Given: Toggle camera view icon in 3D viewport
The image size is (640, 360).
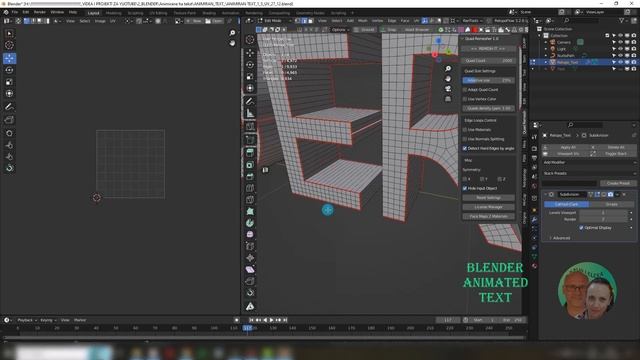Looking at the screenshot, I should pyautogui.click(x=448, y=89).
